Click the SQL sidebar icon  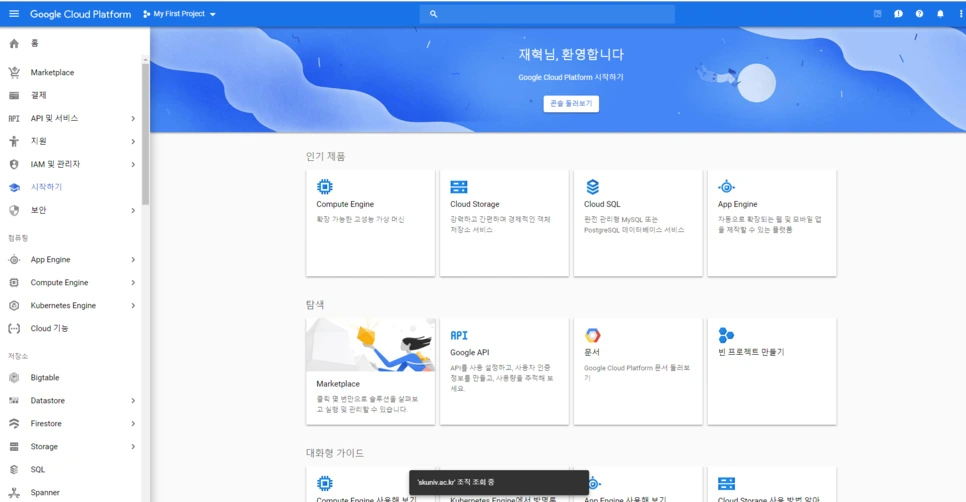tap(14, 469)
